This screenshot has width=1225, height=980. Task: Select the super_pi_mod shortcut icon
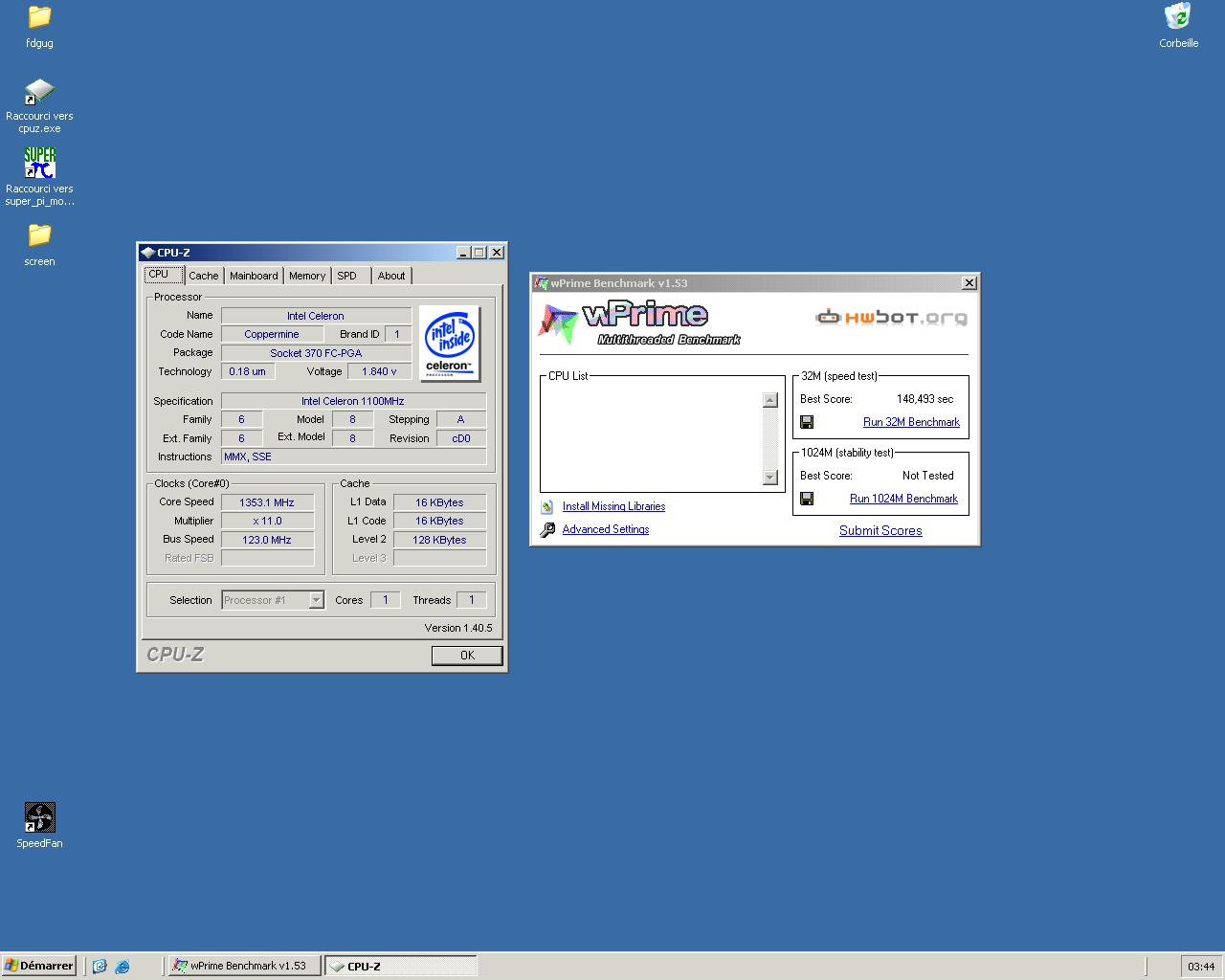[x=39, y=163]
